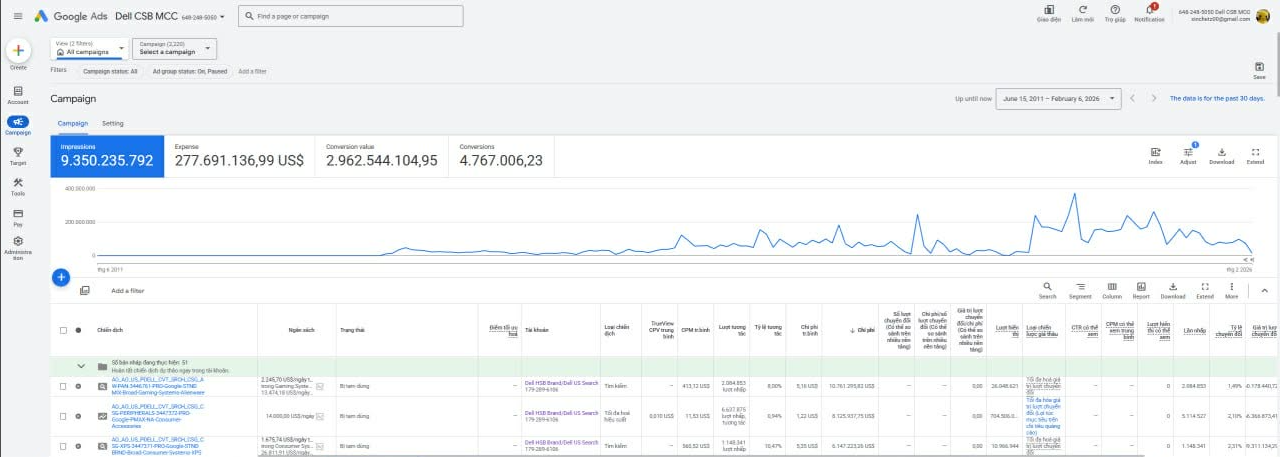Open the All campaigns view dropdown
Screen dimensions: 1280x457
coord(90,48)
